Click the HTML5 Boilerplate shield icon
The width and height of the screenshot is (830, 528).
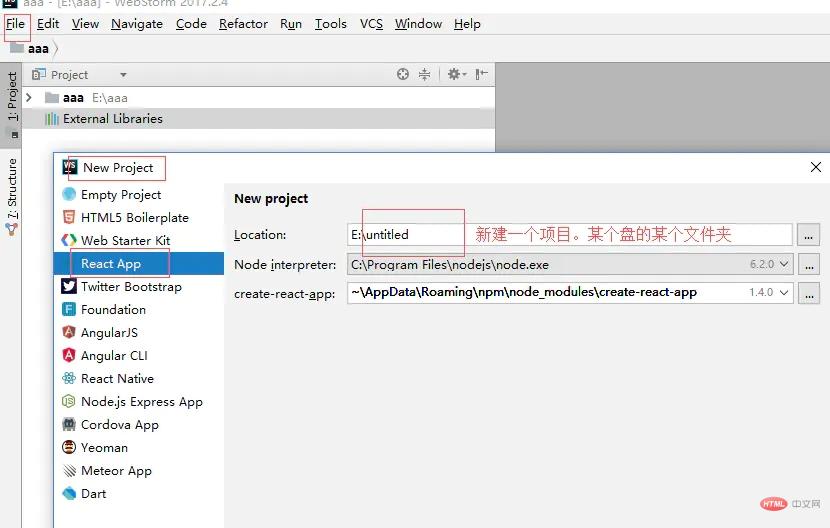[69, 217]
